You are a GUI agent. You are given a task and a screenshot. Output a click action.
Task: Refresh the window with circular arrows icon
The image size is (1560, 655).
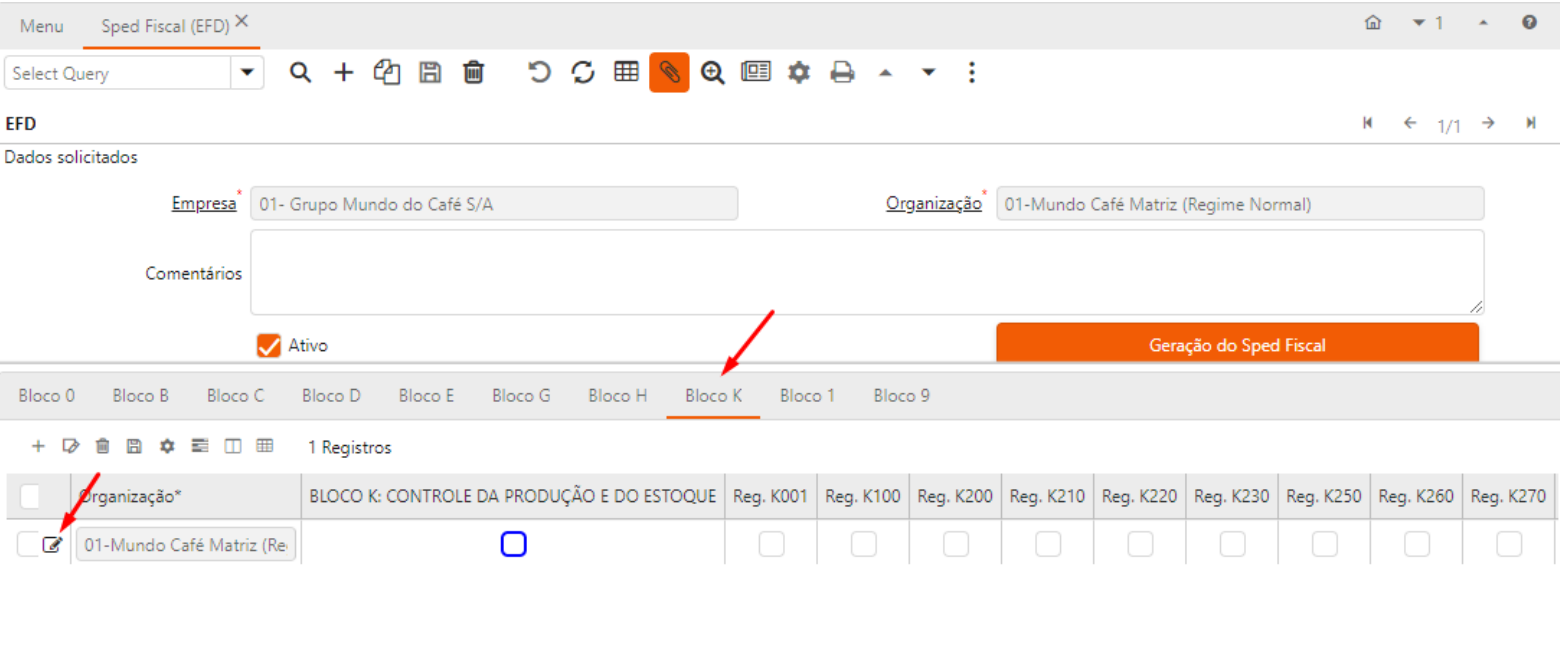583,73
